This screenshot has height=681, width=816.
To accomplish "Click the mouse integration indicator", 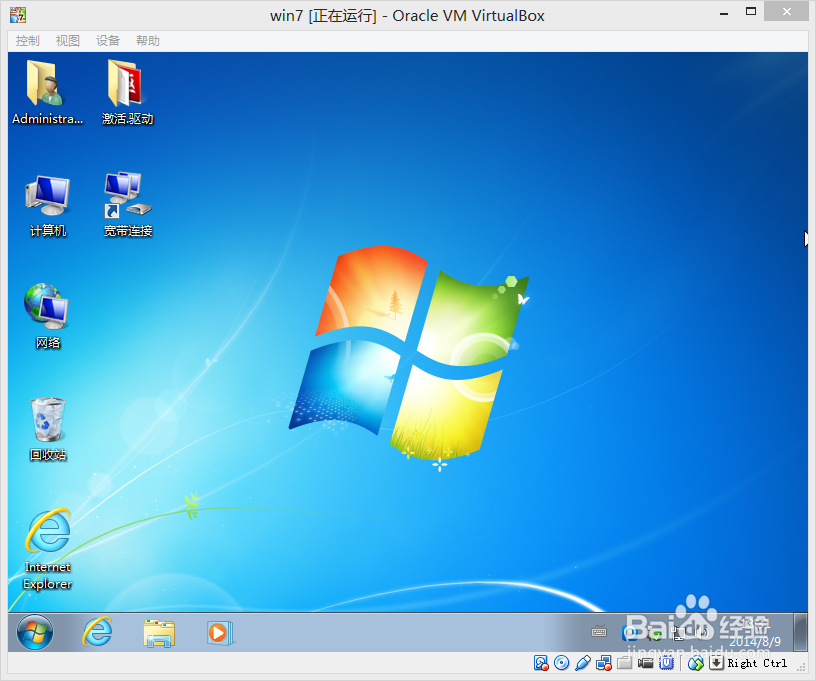I will tap(695, 663).
